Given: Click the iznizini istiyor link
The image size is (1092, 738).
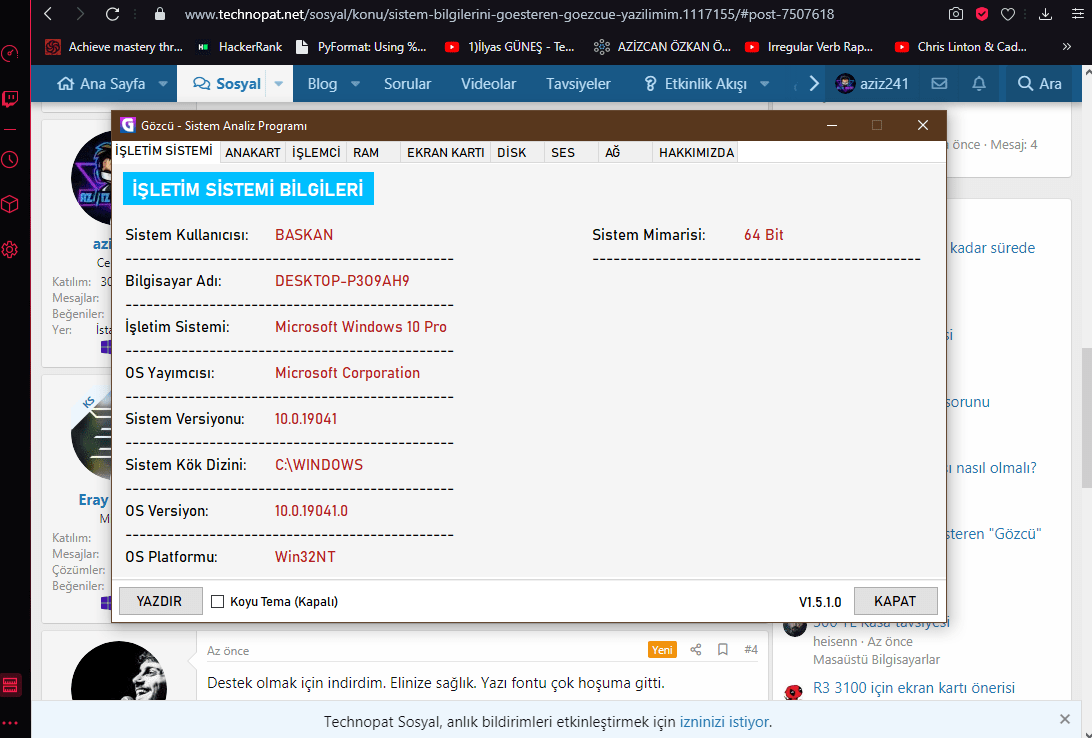Looking at the screenshot, I should (724, 721).
